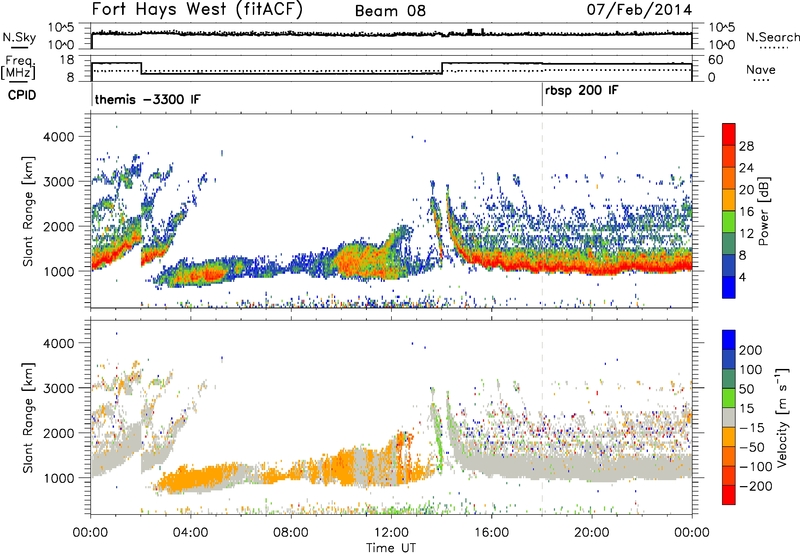Click the '18' frequency axis tick
Viewport: 800px width, 554px height.
[x=66, y=60]
